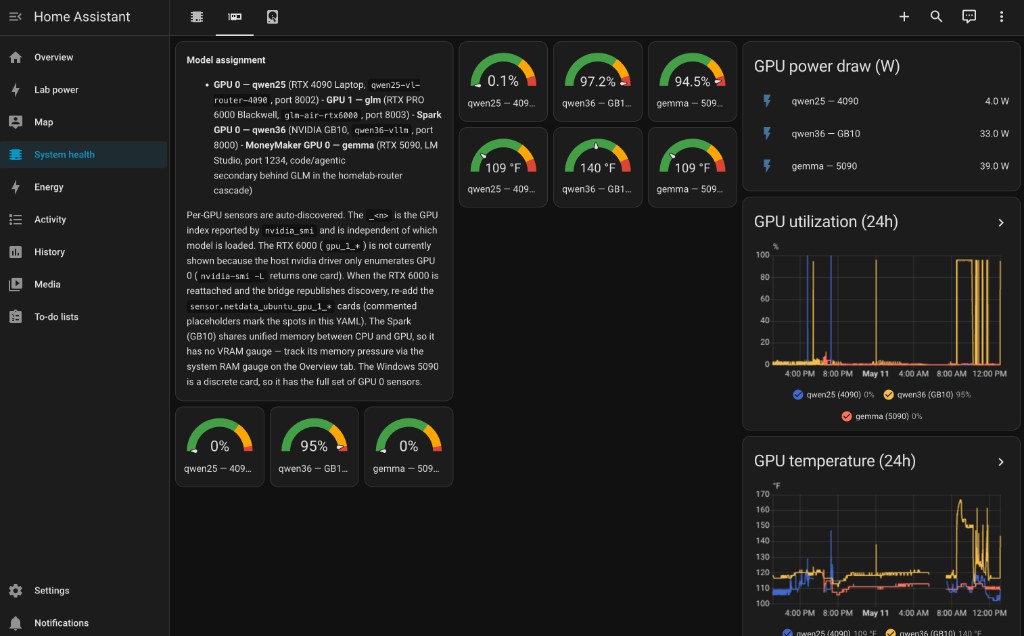1024x636 pixels.
Task: Click the Home Assistant title
Action: coord(82,17)
